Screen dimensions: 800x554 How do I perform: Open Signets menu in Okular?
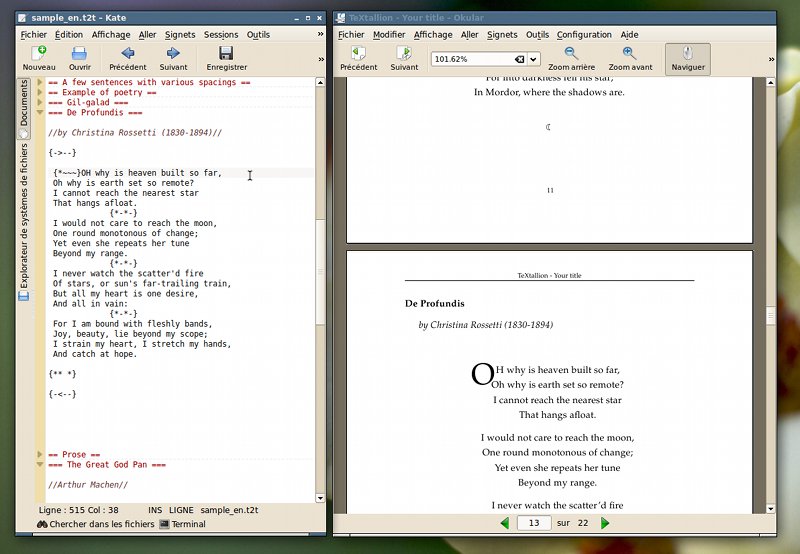(502, 35)
